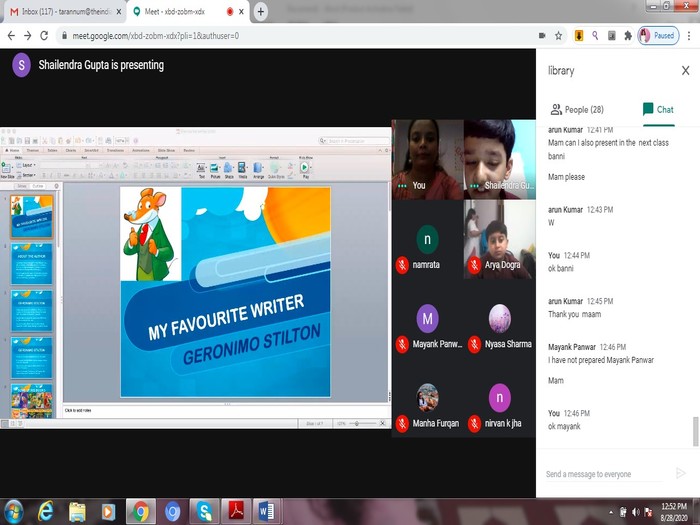Click the 'ok banni' chat message
Viewport: 700px width, 525px height.
[561, 269]
